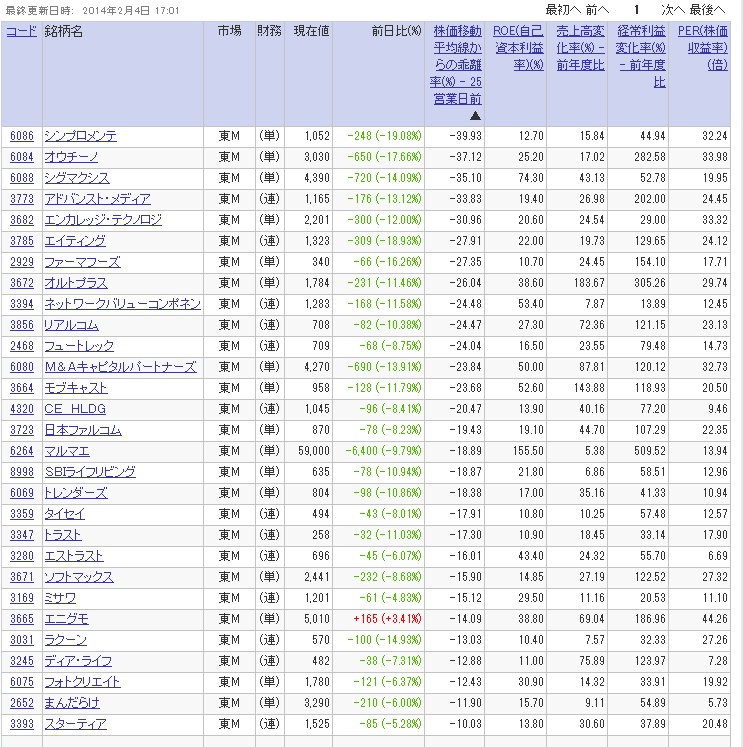Open エンカレッジ・テクノロジ company link
Image resolution: width=743 pixels, height=747 pixels.
103,220
